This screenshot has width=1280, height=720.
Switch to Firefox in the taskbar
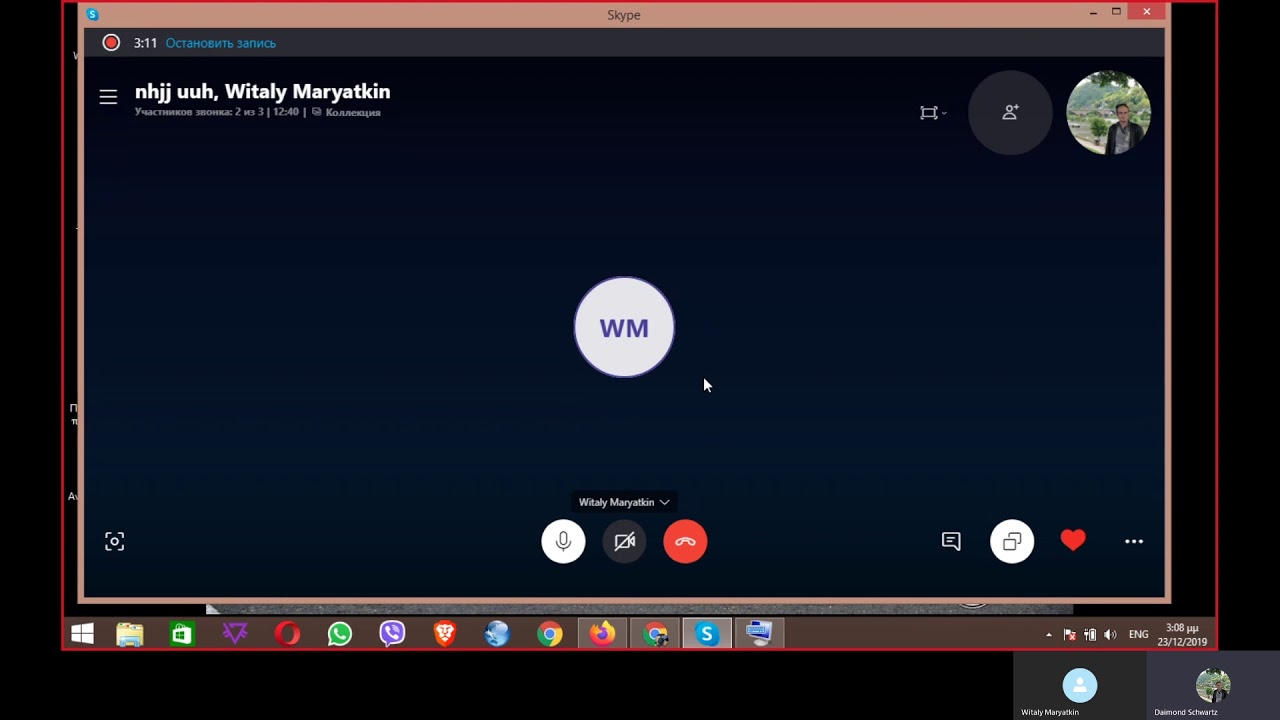click(602, 634)
